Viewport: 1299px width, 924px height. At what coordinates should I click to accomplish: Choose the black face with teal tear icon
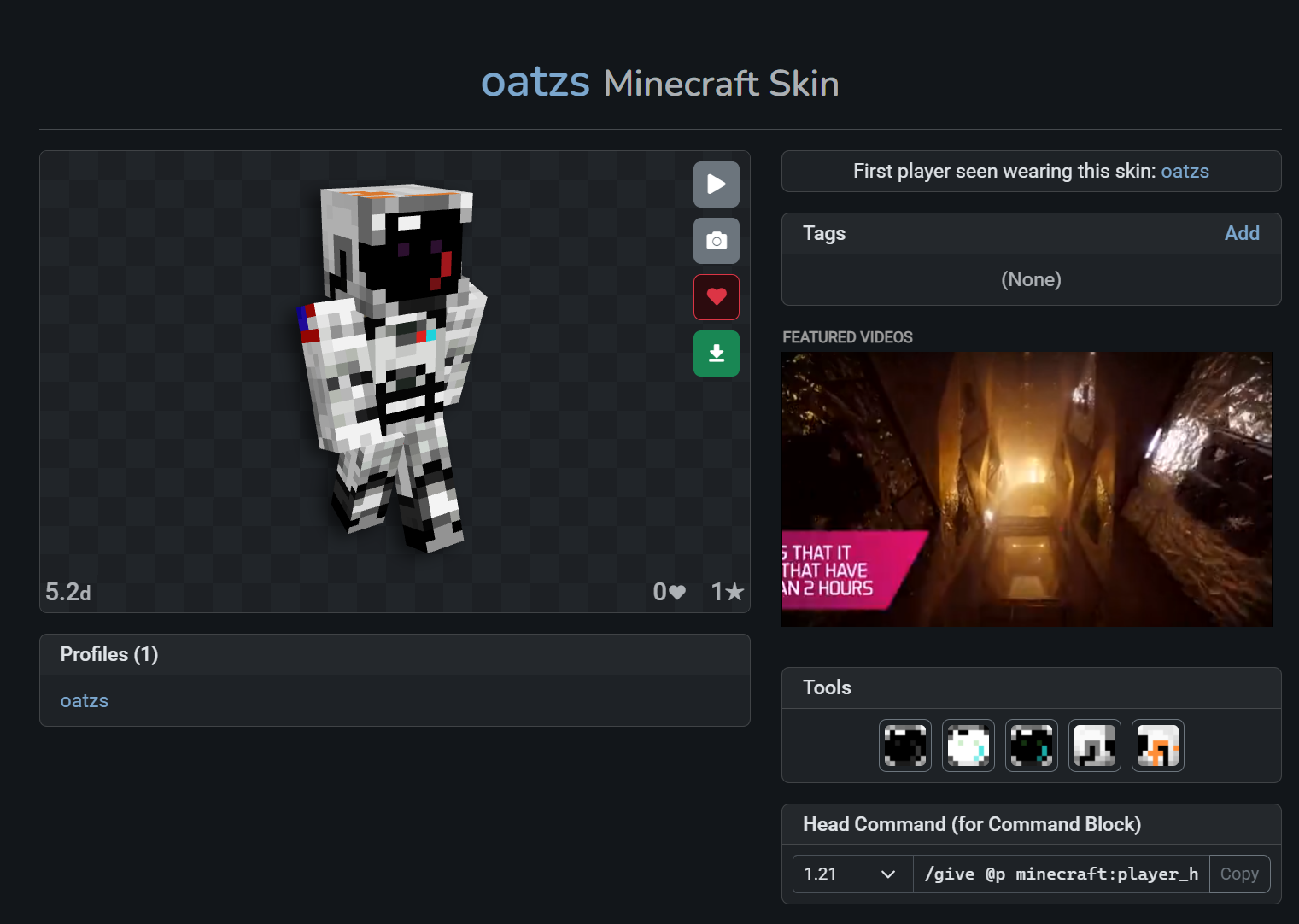click(x=1031, y=746)
